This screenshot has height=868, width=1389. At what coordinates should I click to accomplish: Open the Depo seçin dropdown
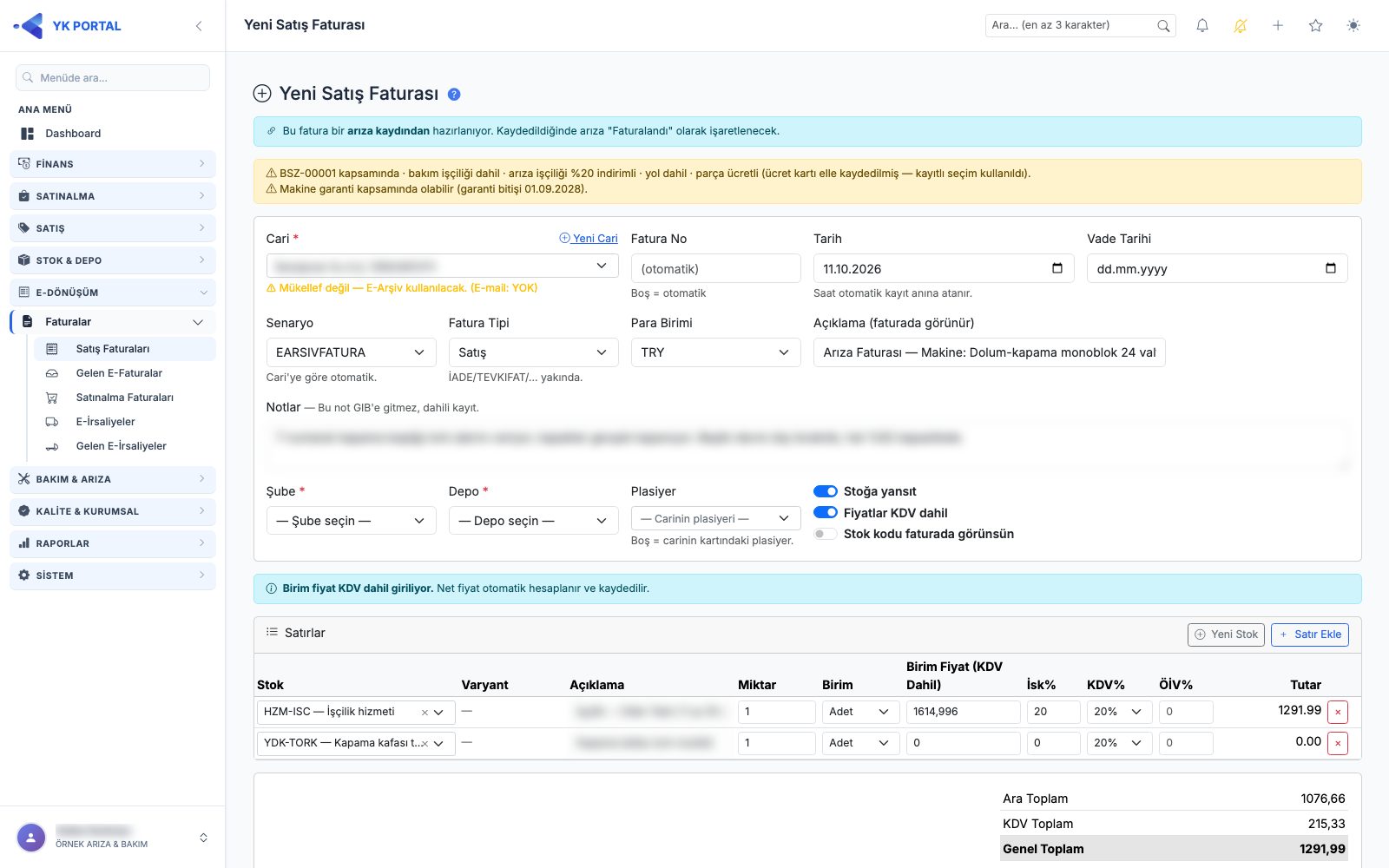pos(533,521)
